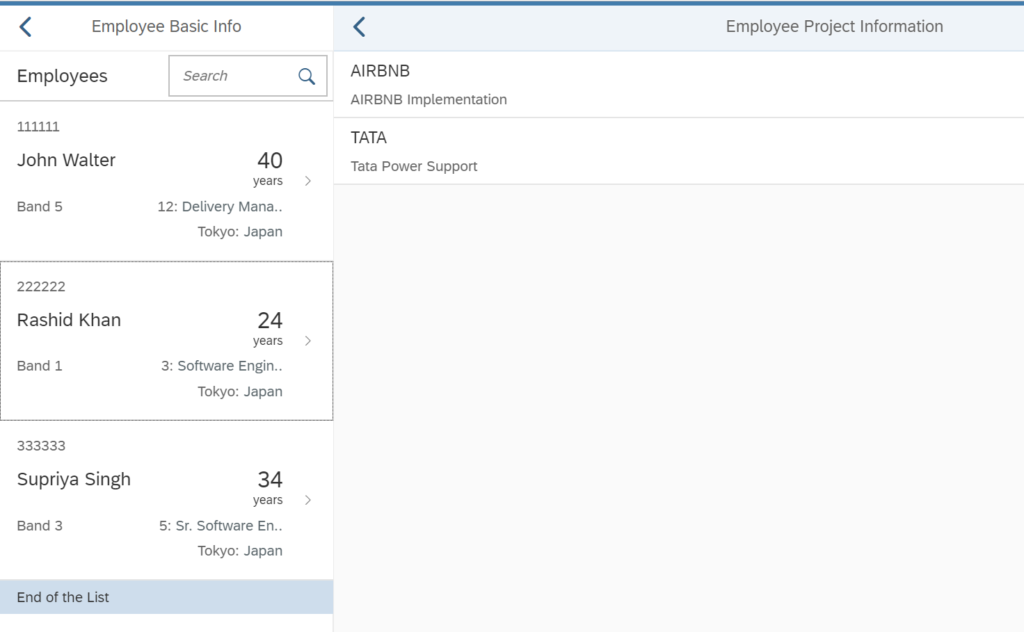Click back arrow in Employee Project Information header

pyautogui.click(x=359, y=27)
